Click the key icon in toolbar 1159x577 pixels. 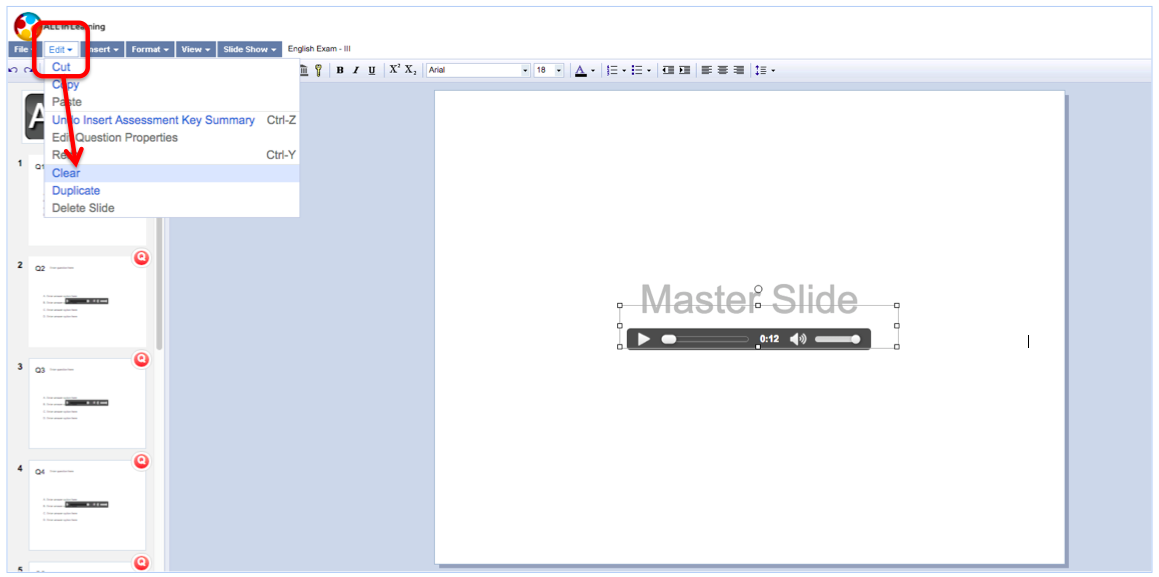(319, 70)
